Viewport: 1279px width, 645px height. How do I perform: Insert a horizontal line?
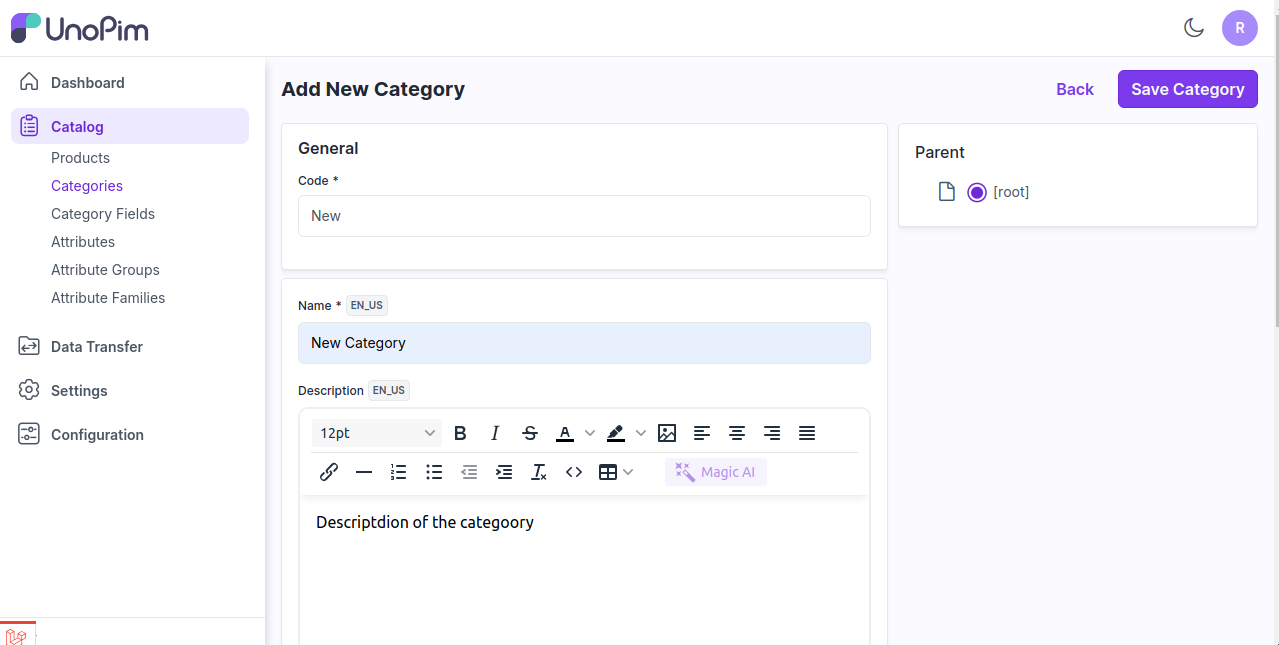coord(364,472)
